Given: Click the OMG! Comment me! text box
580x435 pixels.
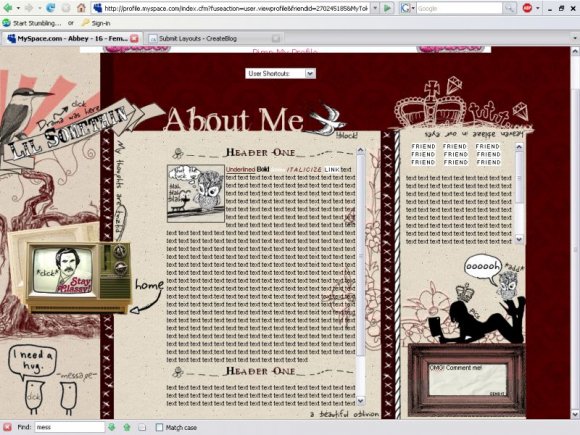Looking at the screenshot, I should tap(468, 380).
